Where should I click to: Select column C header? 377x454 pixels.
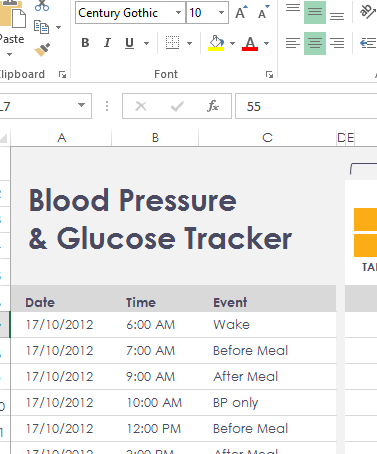pyautogui.click(x=267, y=138)
